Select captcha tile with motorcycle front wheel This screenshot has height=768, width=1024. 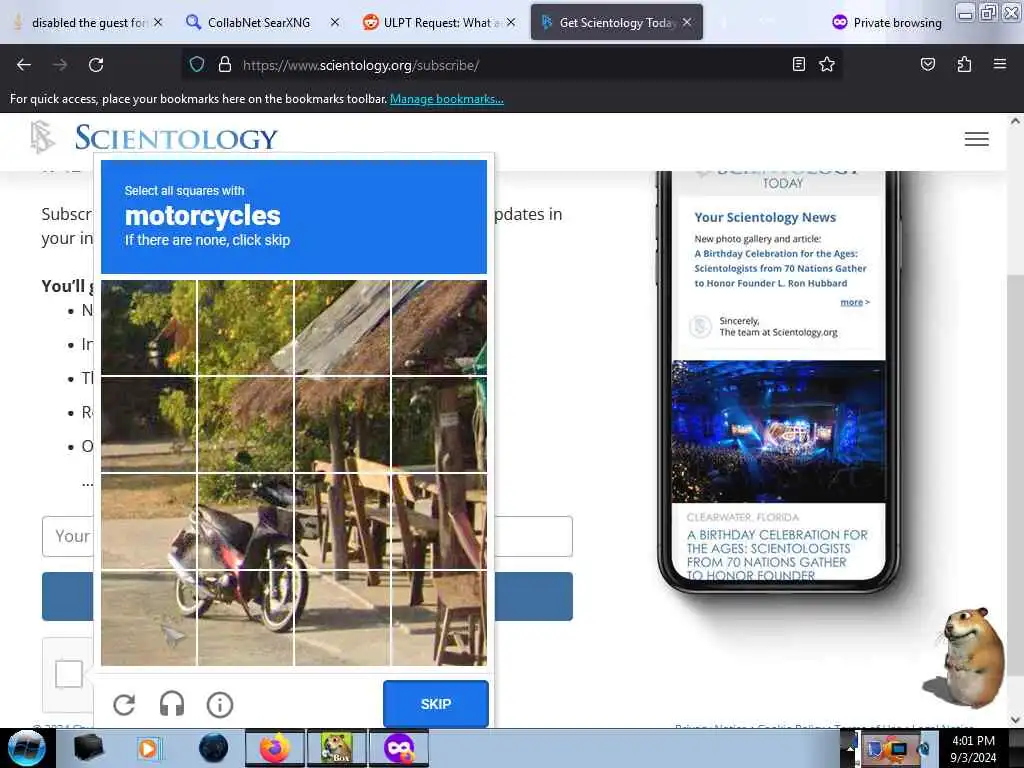246,618
